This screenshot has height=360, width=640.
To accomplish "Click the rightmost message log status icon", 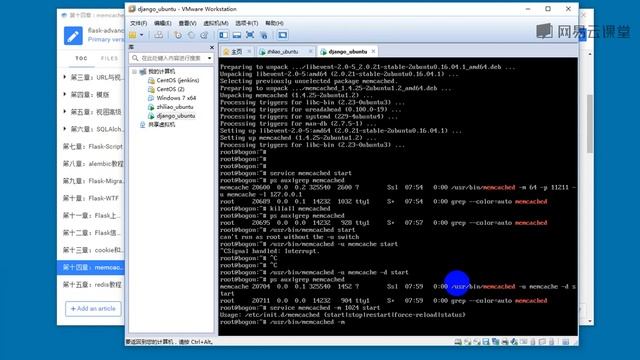I will coord(565,342).
